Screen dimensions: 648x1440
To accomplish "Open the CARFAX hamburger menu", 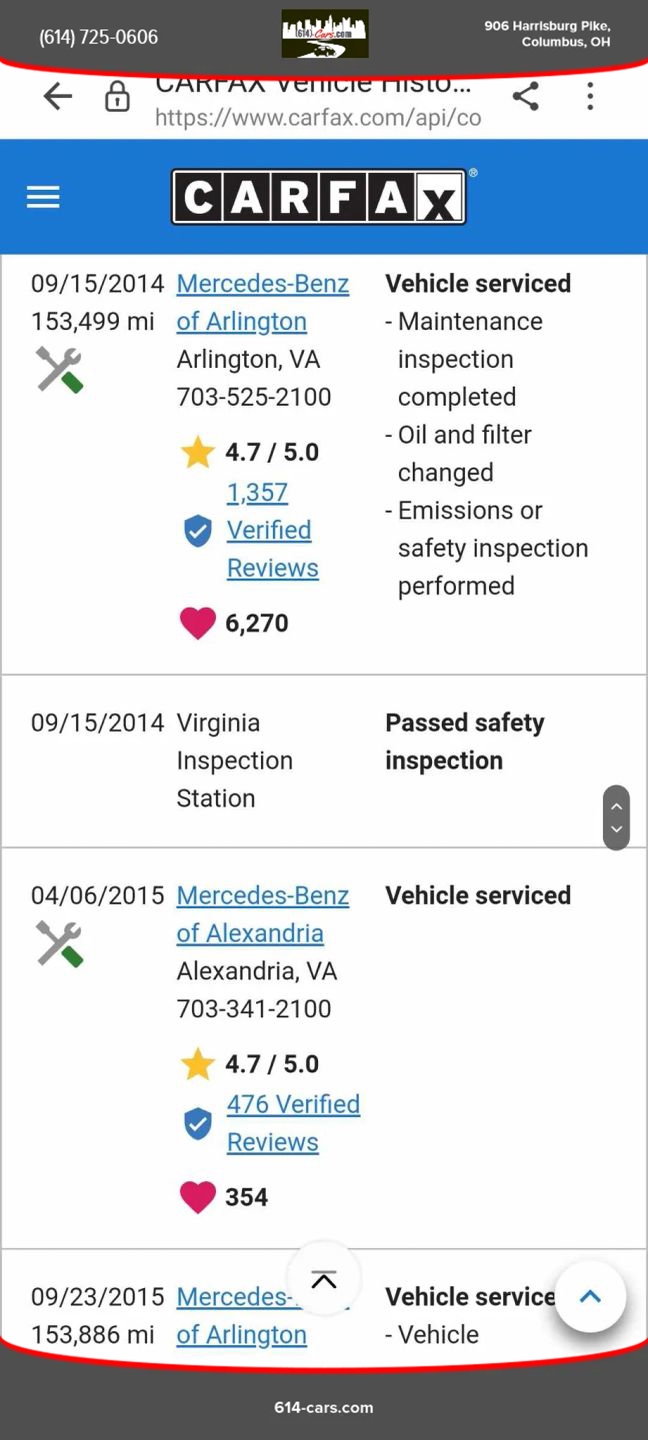I will click(x=43, y=197).
